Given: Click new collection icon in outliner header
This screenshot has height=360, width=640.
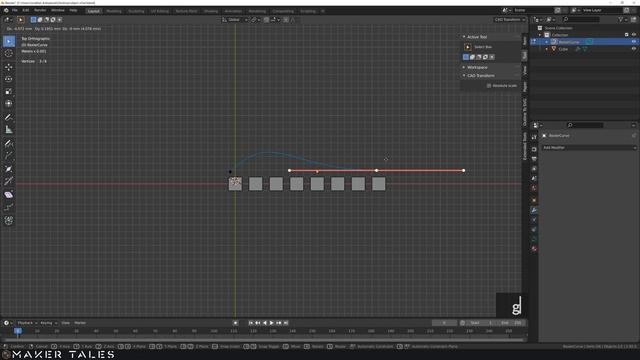Looking at the screenshot, I should pyautogui.click(x=633, y=19).
